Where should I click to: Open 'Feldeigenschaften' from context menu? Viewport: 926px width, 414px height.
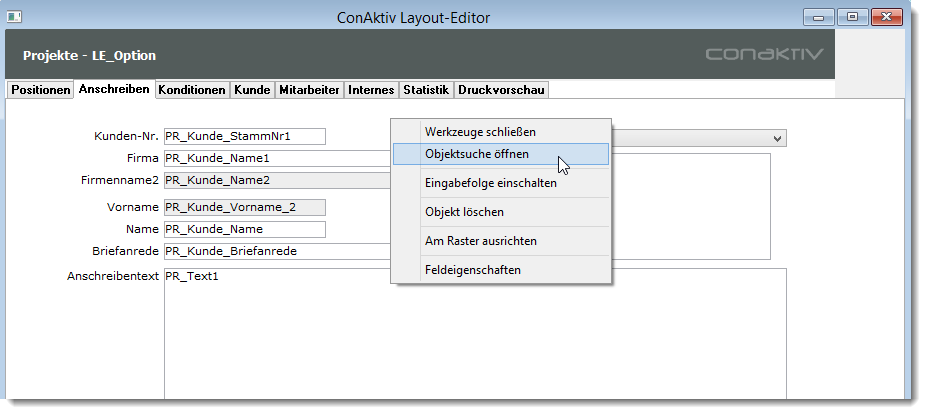[x=472, y=270]
